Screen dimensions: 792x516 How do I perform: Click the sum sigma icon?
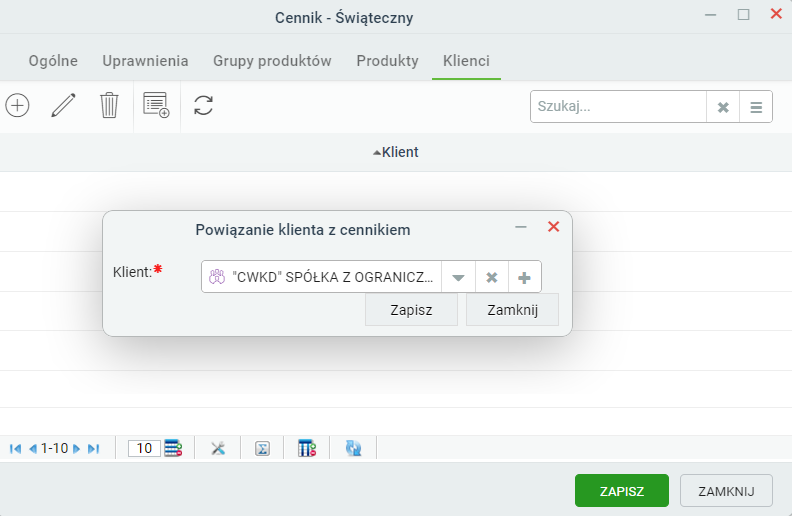[x=262, y=448]
